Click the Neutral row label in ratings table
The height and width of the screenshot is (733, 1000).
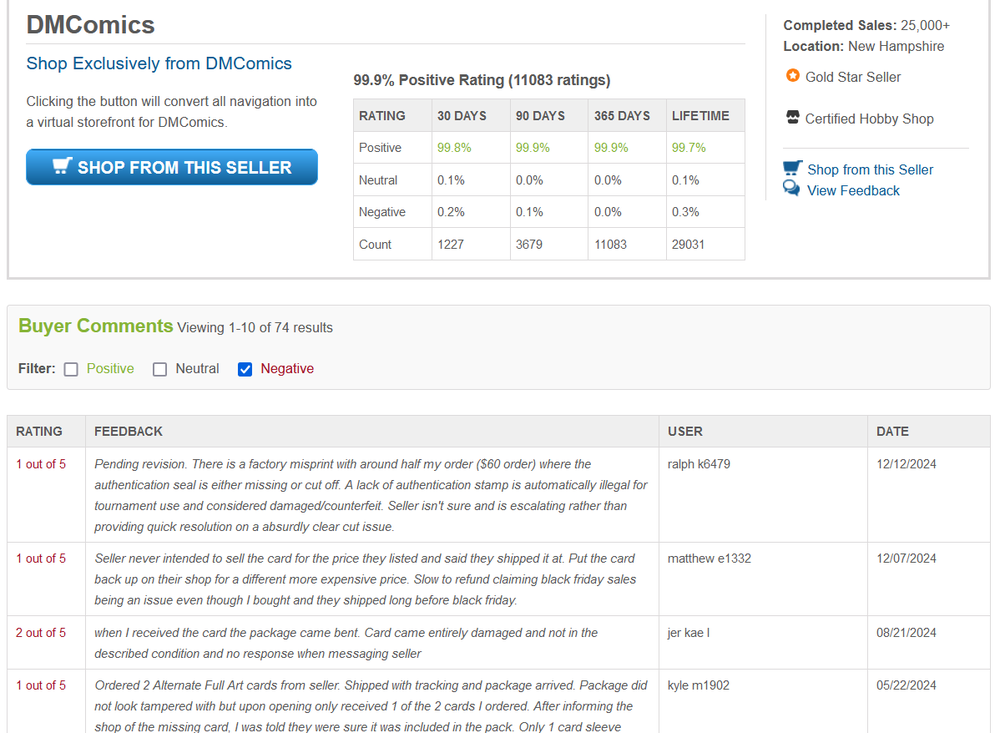(378, 181)
